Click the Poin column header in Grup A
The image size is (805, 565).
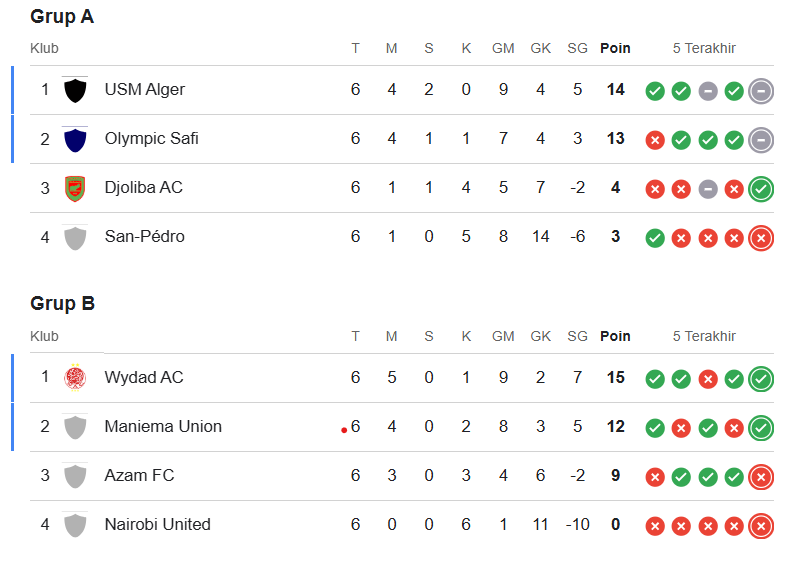(x=615, y=48)
